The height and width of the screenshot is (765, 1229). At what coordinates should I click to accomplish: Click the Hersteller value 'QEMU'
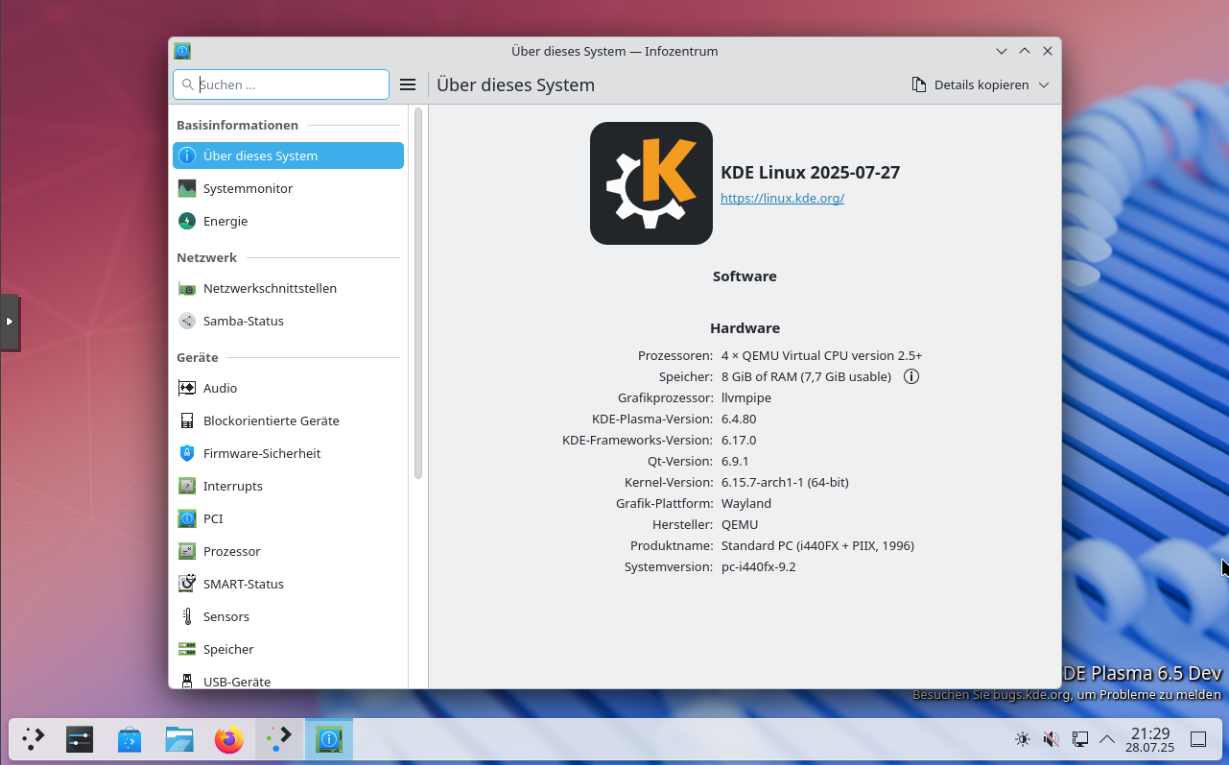(x=740, y=524)
